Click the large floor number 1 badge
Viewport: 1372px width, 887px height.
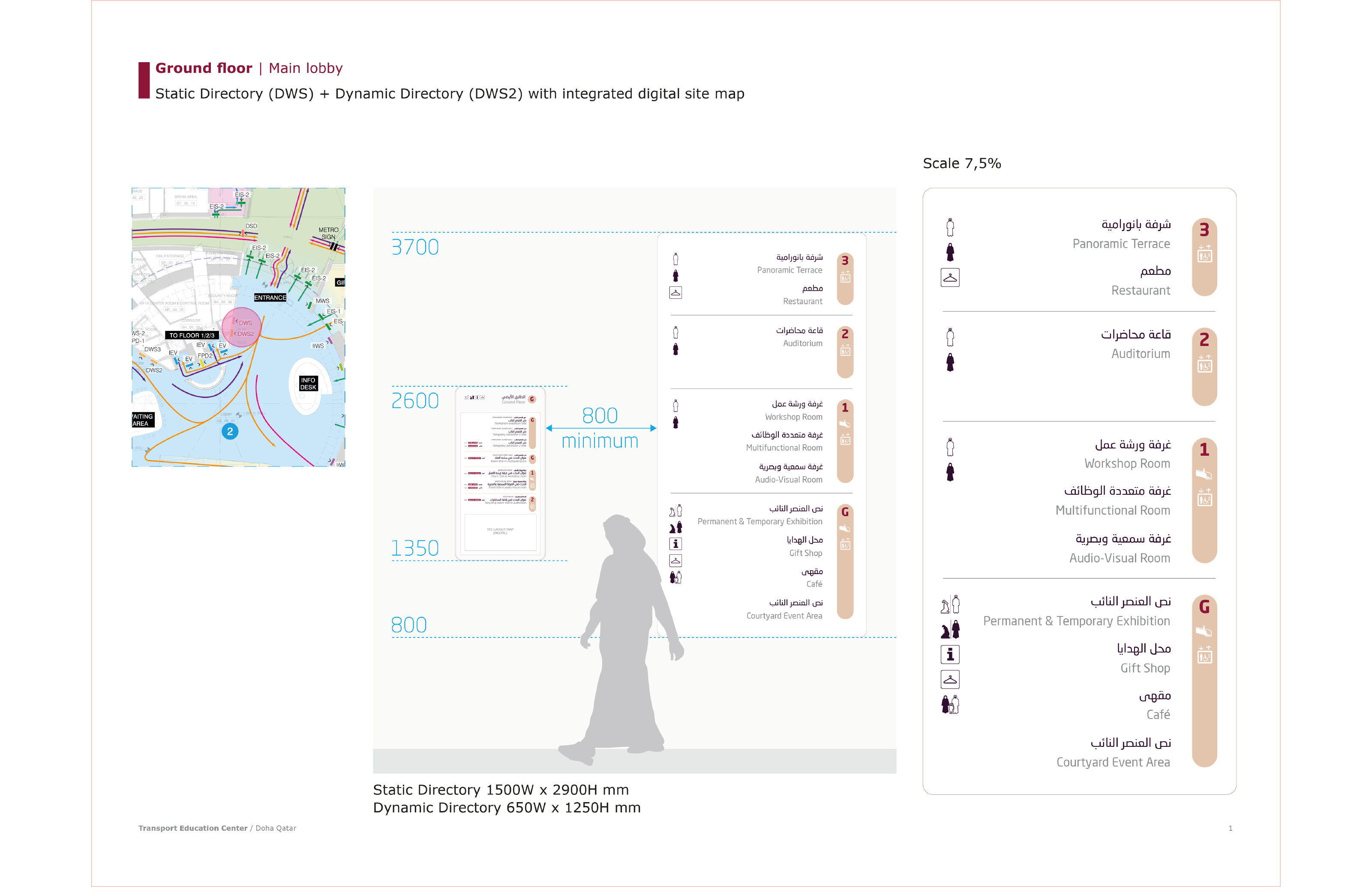(1204, 449)
